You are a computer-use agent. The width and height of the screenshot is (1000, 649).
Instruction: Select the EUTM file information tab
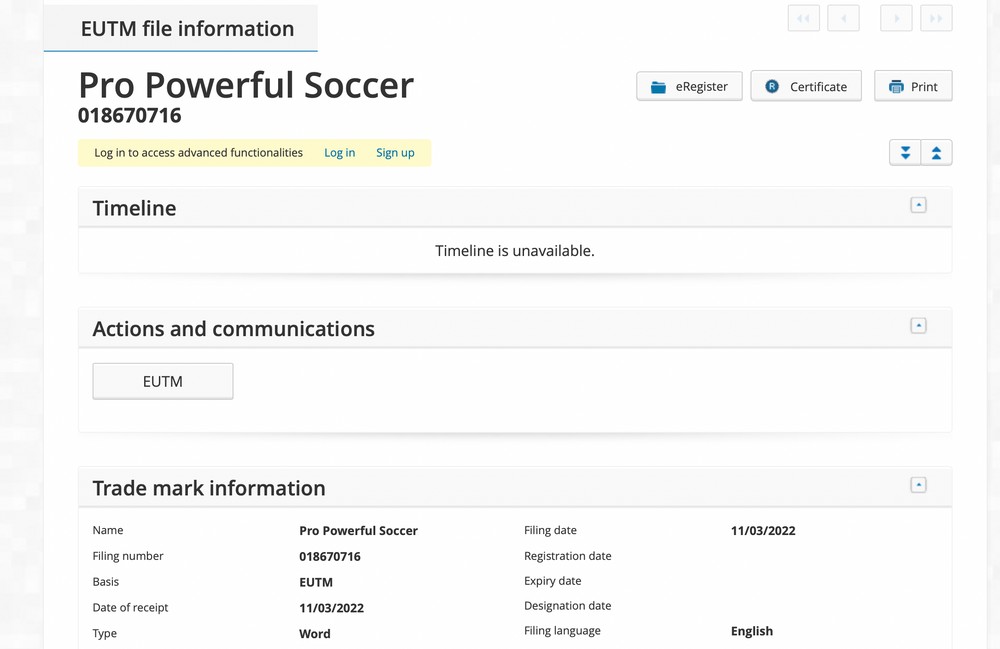[187, 28]
